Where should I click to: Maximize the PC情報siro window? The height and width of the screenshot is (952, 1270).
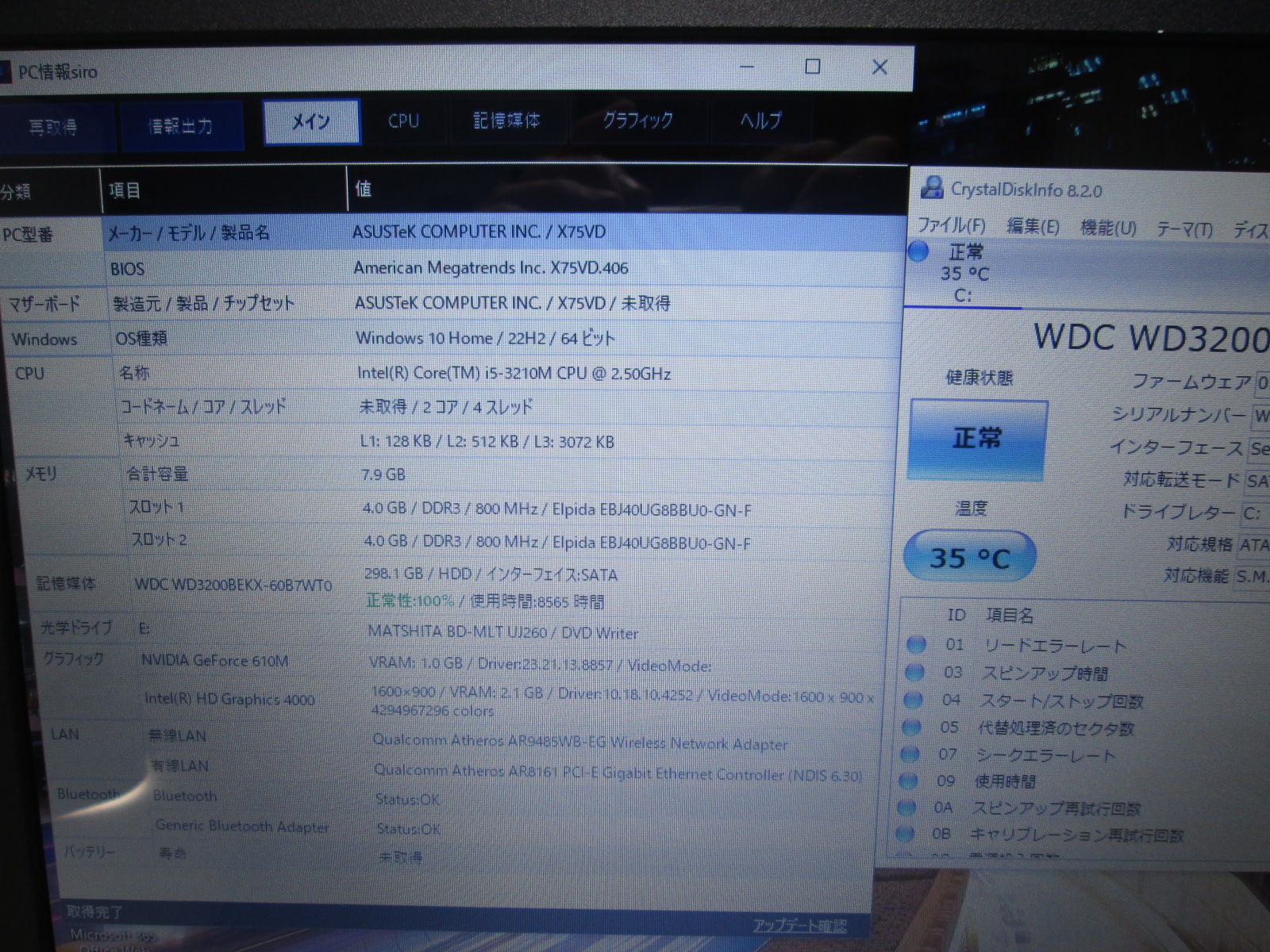tap(813, 67)
